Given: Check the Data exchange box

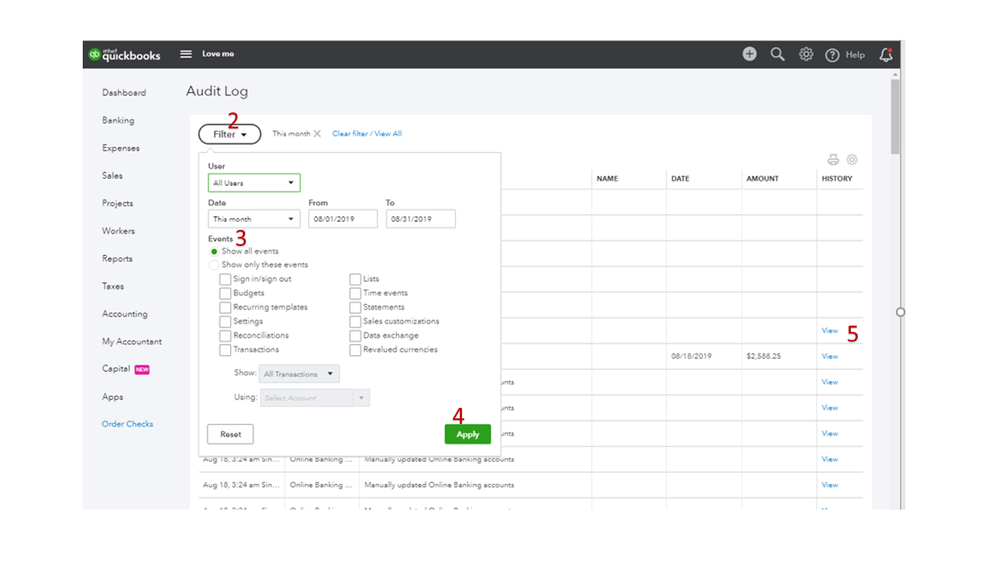Looking at the screenshot, I should pos(355,335).
